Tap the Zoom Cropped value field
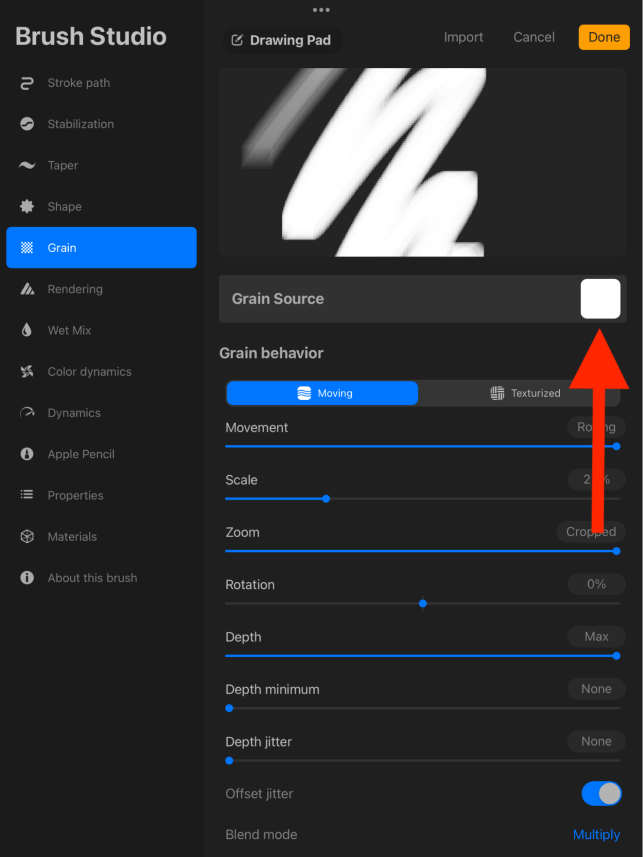This screenshot has height=857, width=643. pos(591,532)
